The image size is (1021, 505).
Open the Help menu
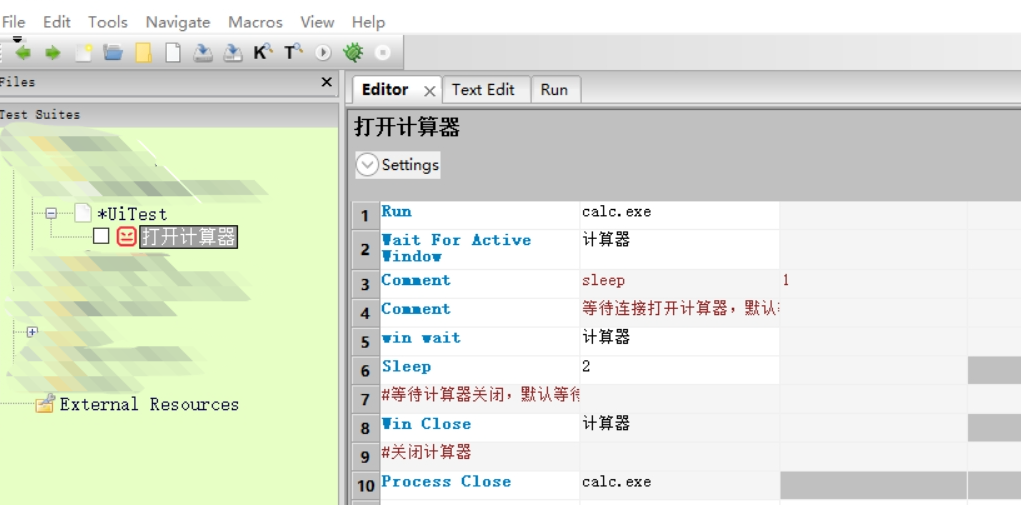[x=369, y=22]
